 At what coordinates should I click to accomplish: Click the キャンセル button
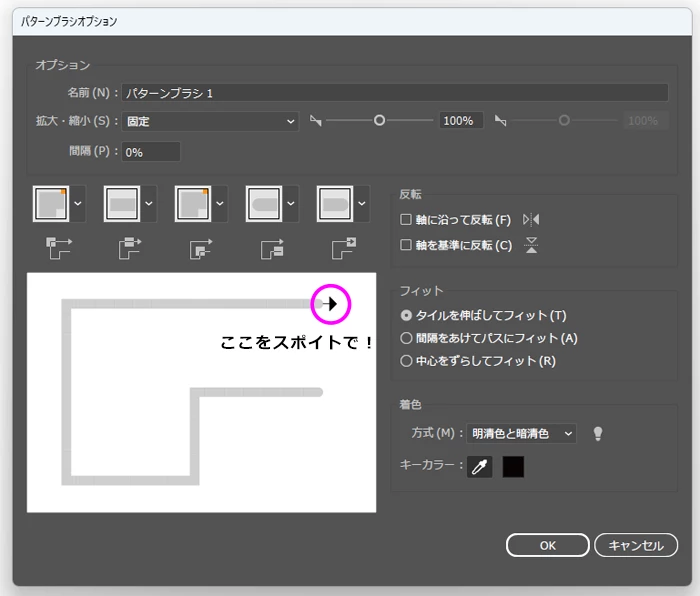tap(636, 545)
